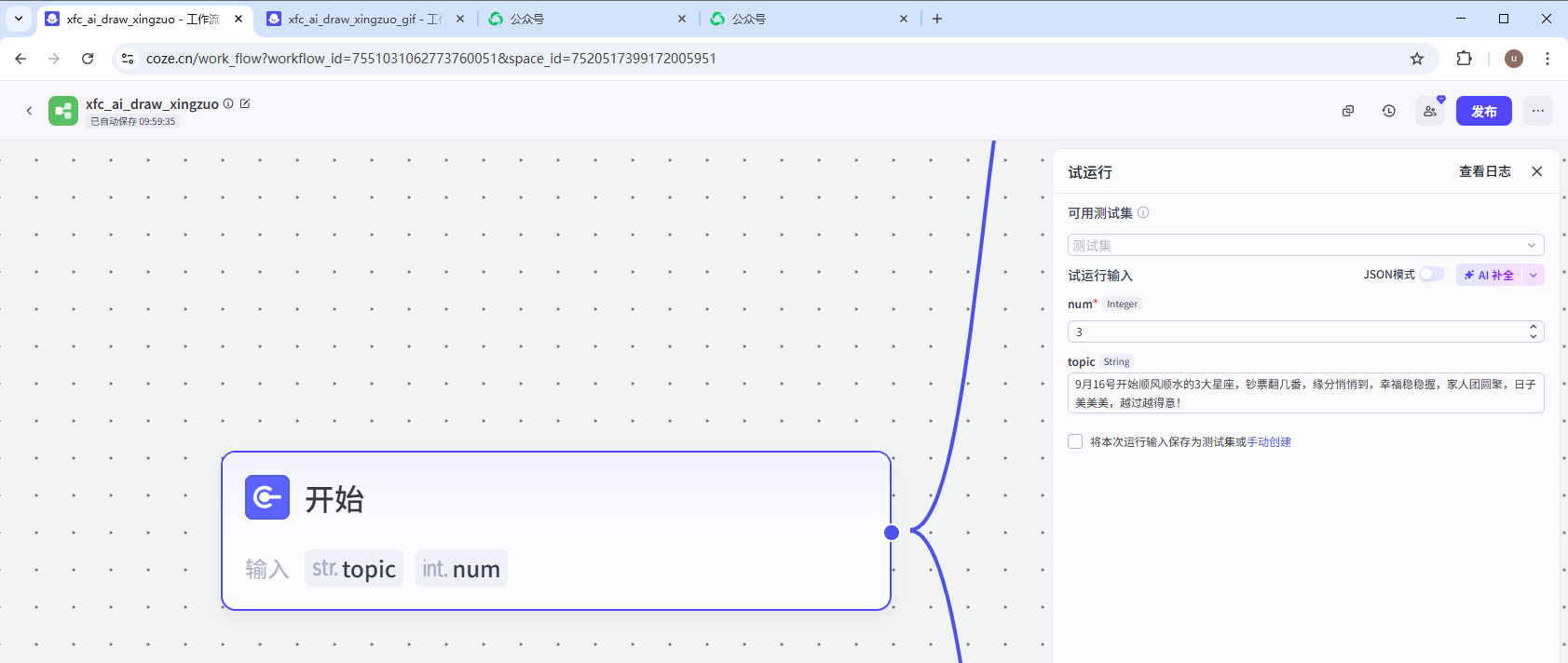Click the AI 补全 button
The height and width of the screenshot is (663, 1568).
1489,275
